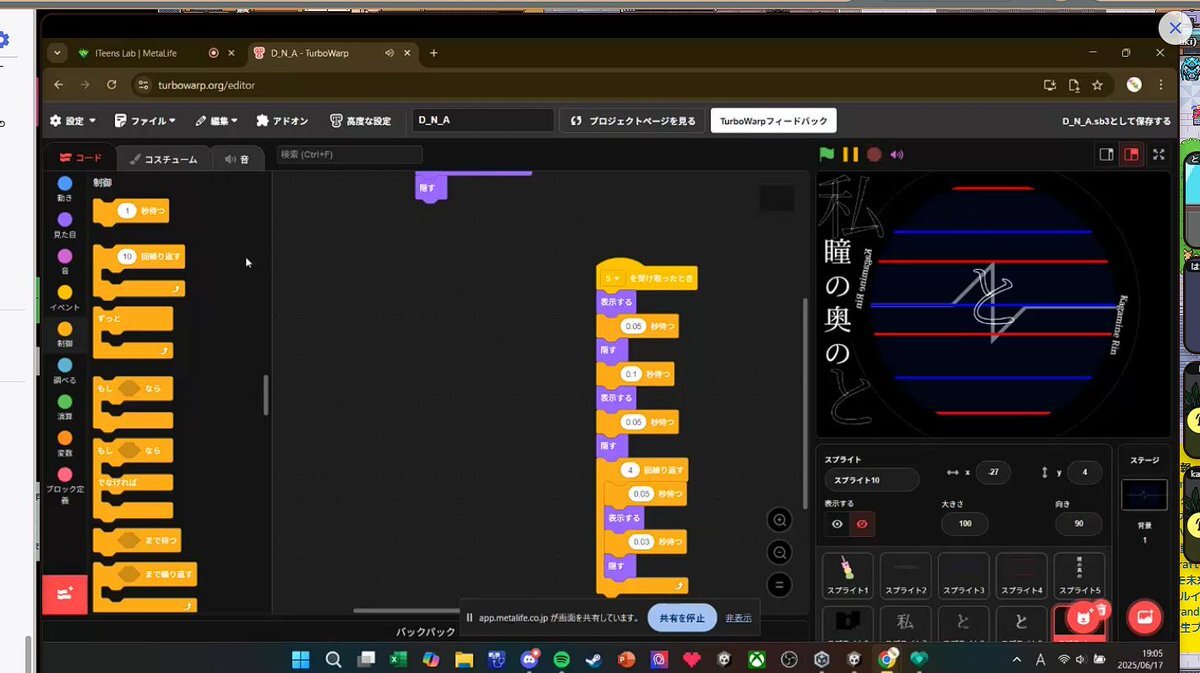Image resolution: width=1200 pixels, height=673 pixels.
Task: Open the 編集 dropdown menu
Action: (x=217, y=121)
